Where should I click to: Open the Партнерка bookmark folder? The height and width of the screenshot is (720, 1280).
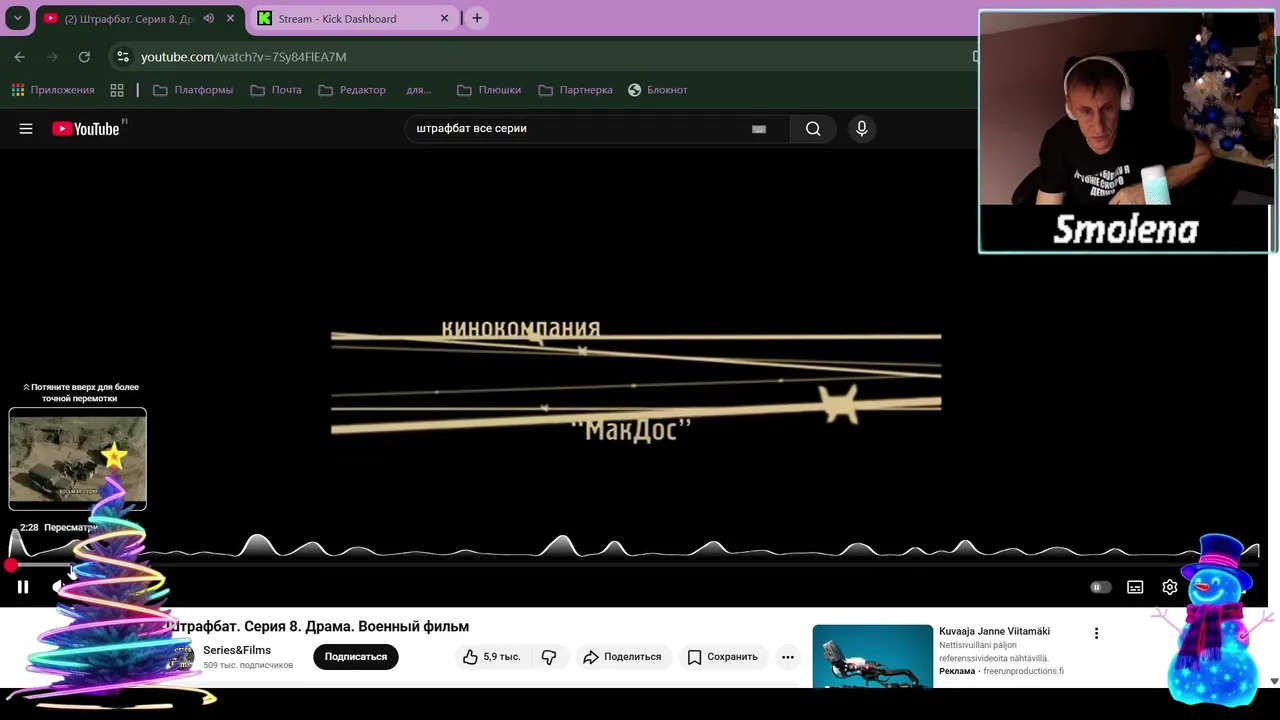[x=575, y=90]
